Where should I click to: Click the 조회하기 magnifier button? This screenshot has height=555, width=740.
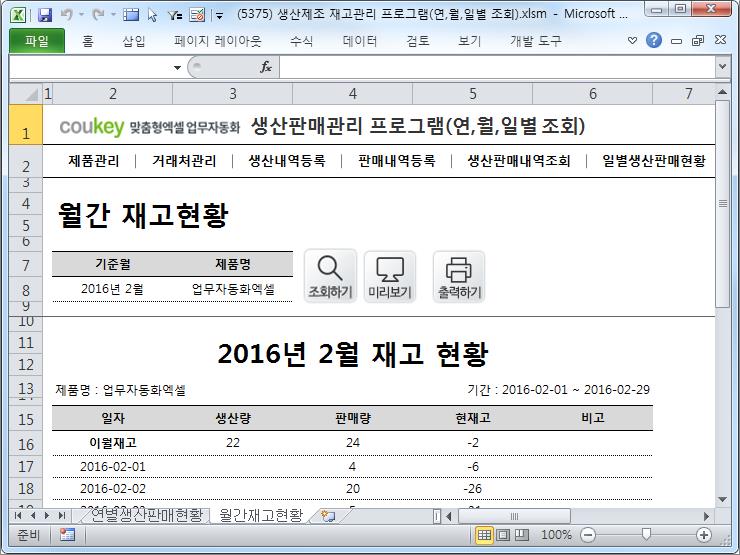(x=330, y=276)
